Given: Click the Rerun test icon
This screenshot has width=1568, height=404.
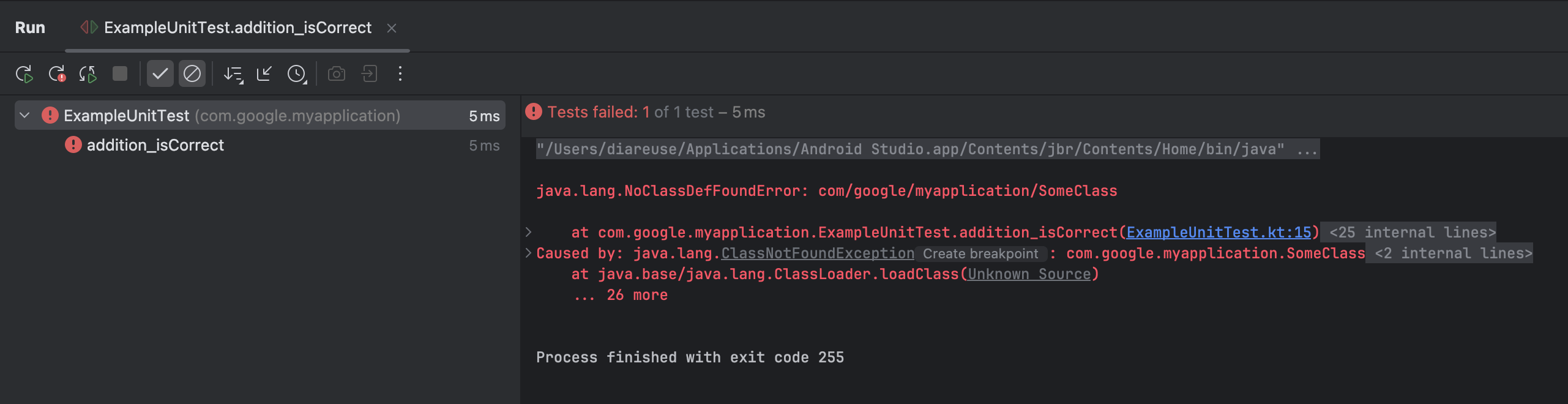Looking at the screenshot, I should tap(24, 74).
